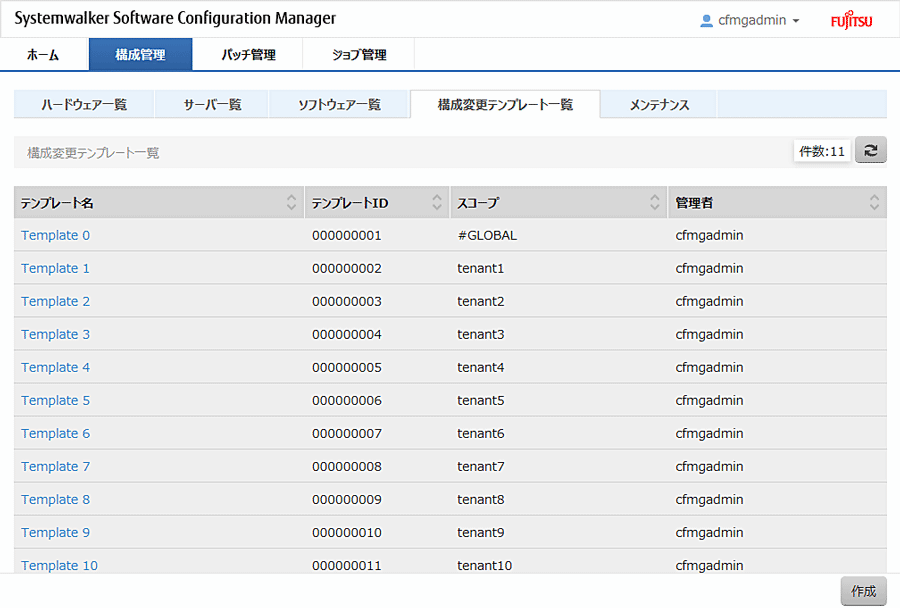
Task: Open the Template 4 link
Action: (56, 367)
